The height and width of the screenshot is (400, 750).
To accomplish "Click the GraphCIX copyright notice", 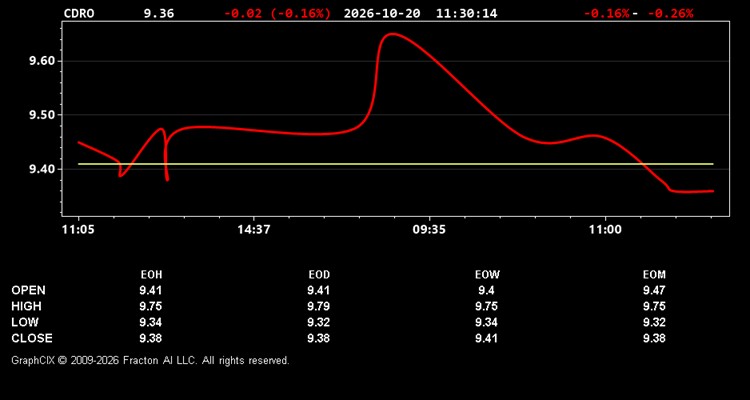I will (150, 360).
